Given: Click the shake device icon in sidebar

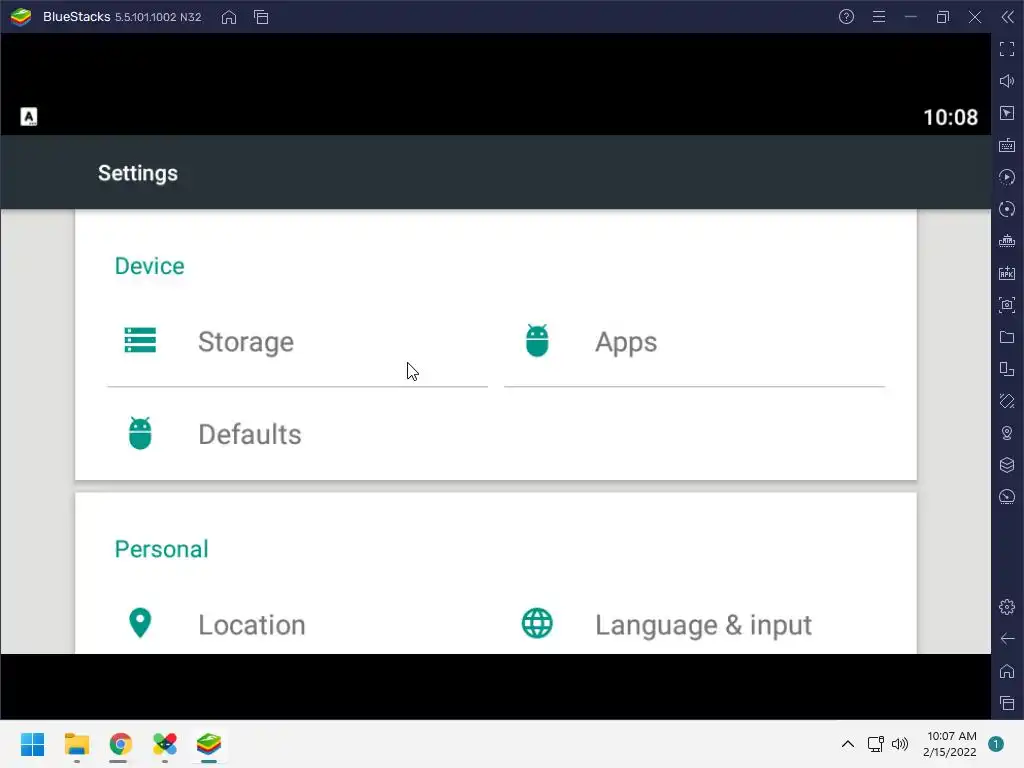Looking at the screenshot, I should (1007, 401).
